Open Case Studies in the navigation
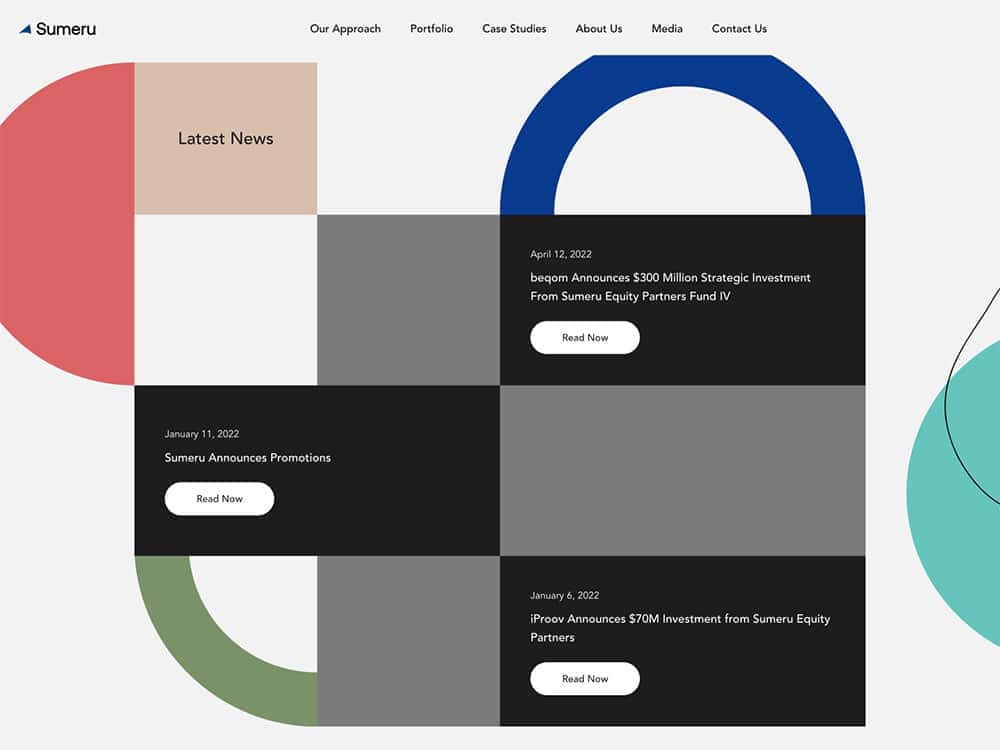Viewport: 1000px width, 750px height. 514,29
